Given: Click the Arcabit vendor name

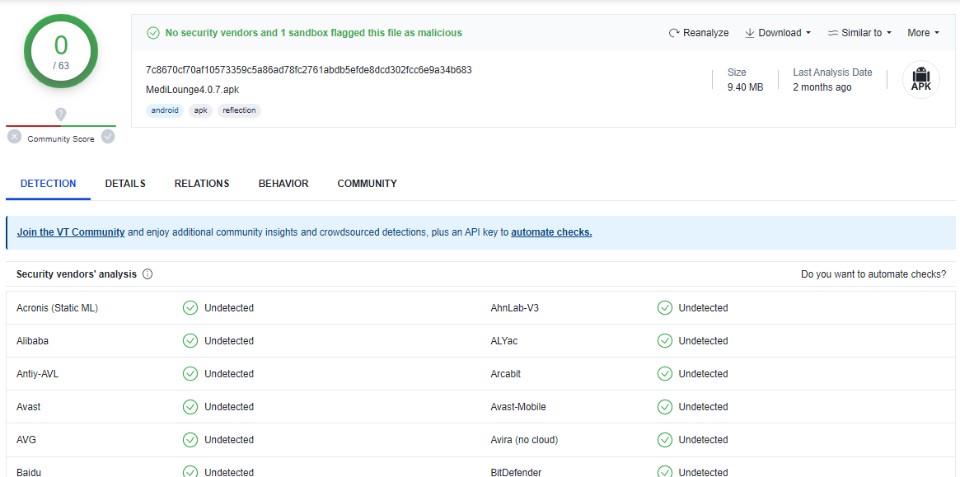Looking at the screenshot, I should pyautogui.click(x=506, y=374).
